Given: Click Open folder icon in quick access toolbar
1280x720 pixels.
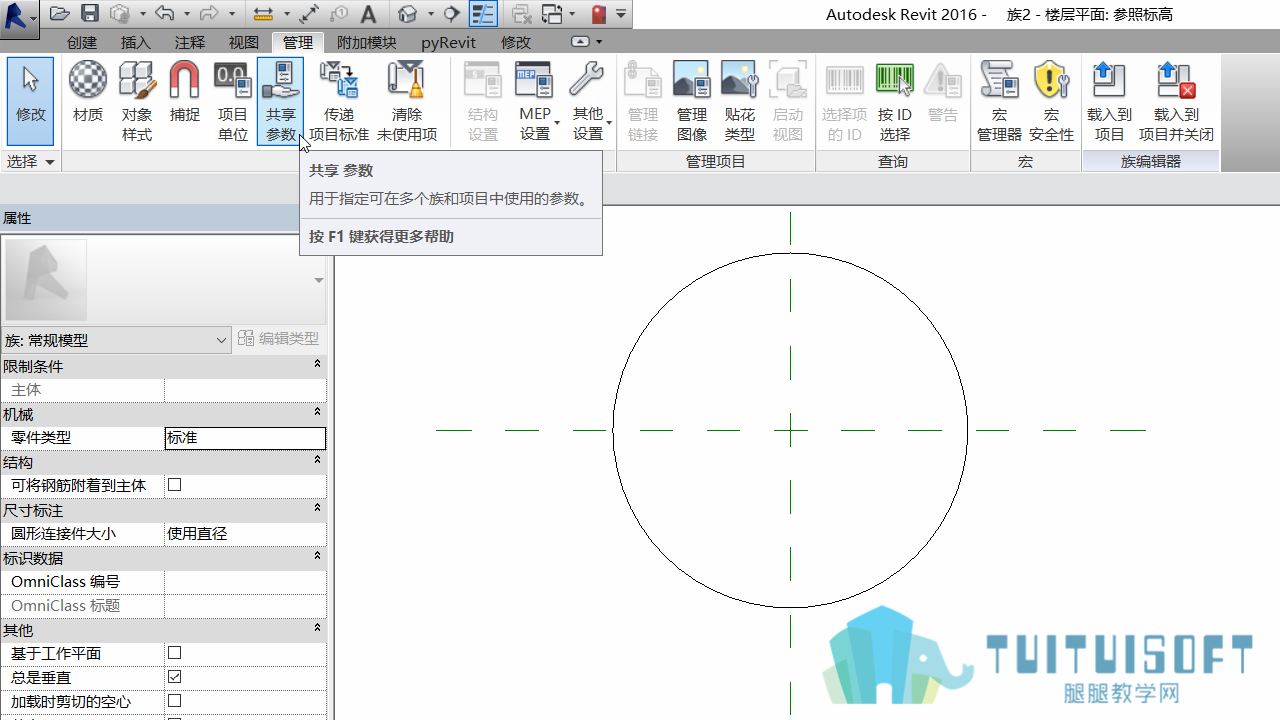Looking at the screenshot, I should [60, 14].
